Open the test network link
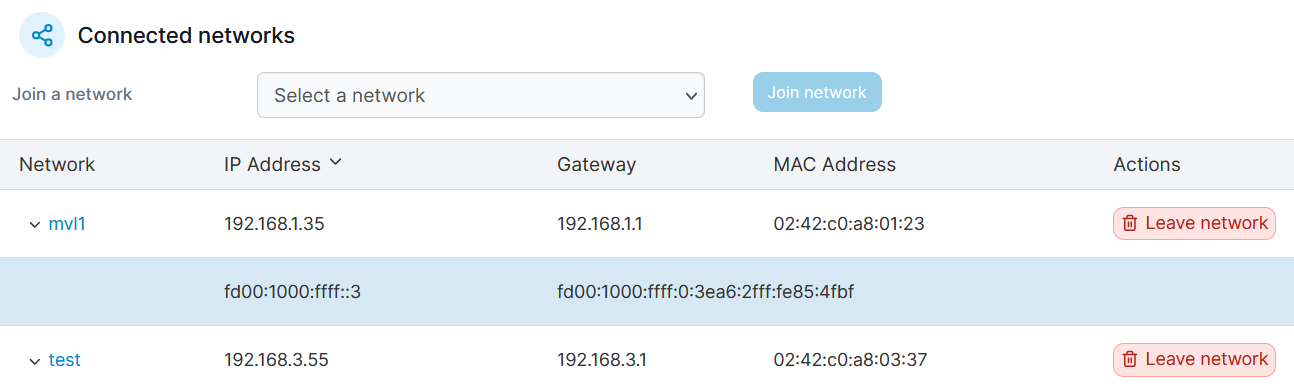Image resolution: width=1294 pixels, height=392 pixels. click(x=65, y=360)
